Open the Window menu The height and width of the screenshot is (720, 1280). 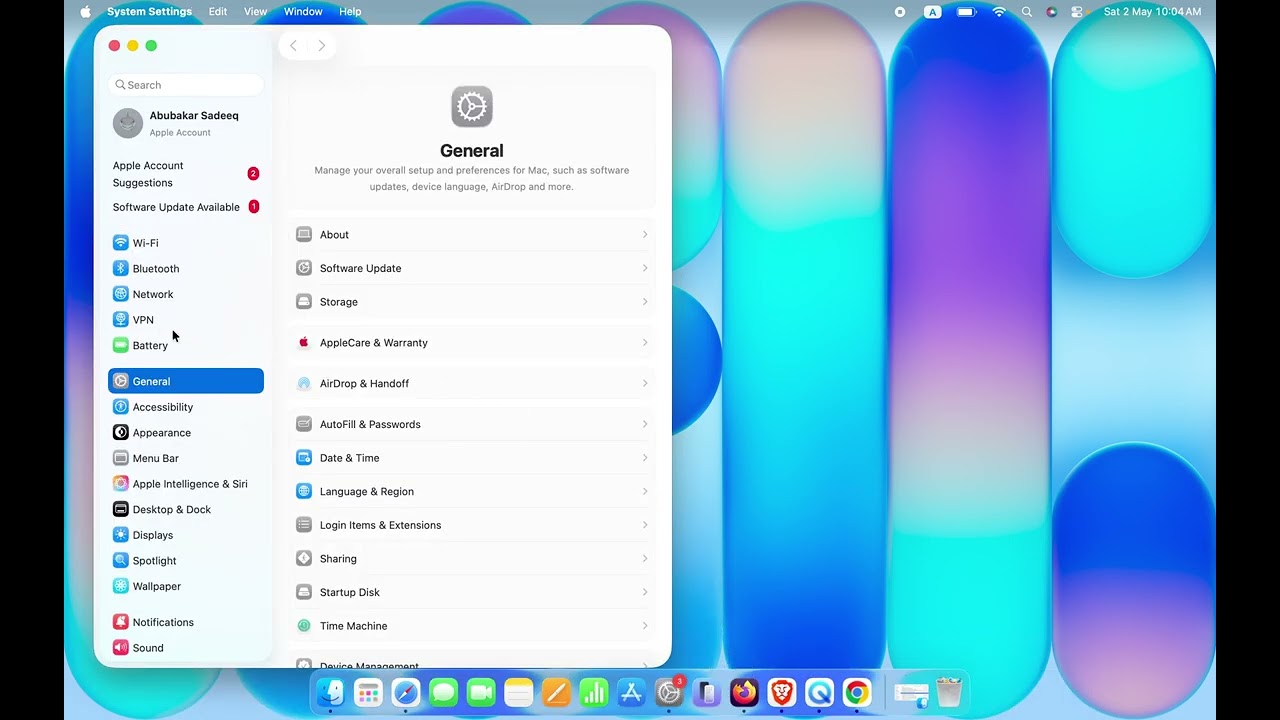pyautogui.click(x=303, y=12)
